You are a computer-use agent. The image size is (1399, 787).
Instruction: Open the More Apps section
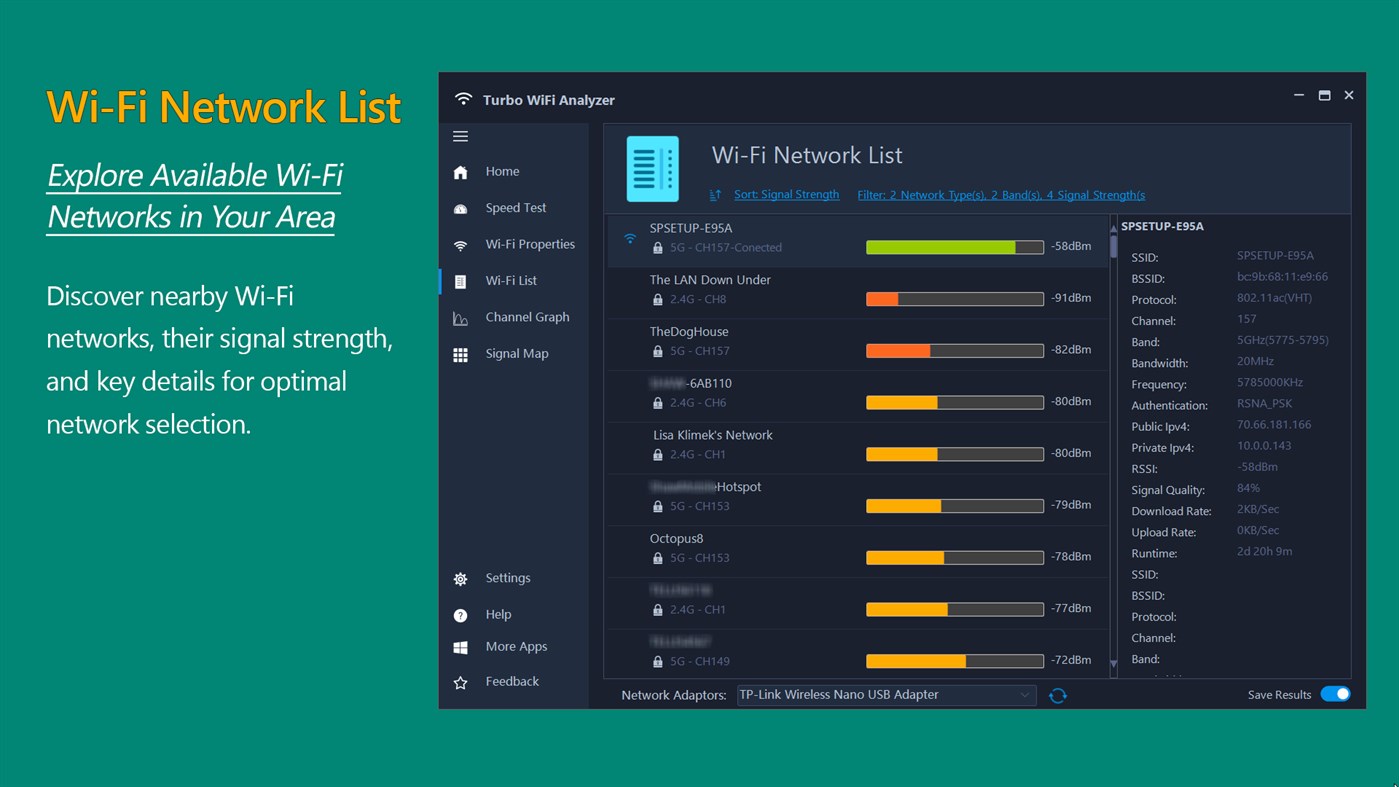[516, 646]
